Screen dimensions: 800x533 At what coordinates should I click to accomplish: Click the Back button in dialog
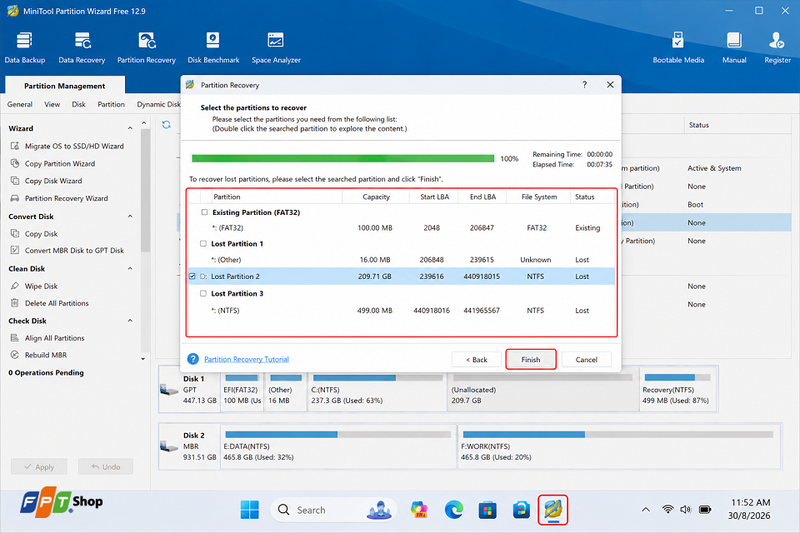point(477,360)
